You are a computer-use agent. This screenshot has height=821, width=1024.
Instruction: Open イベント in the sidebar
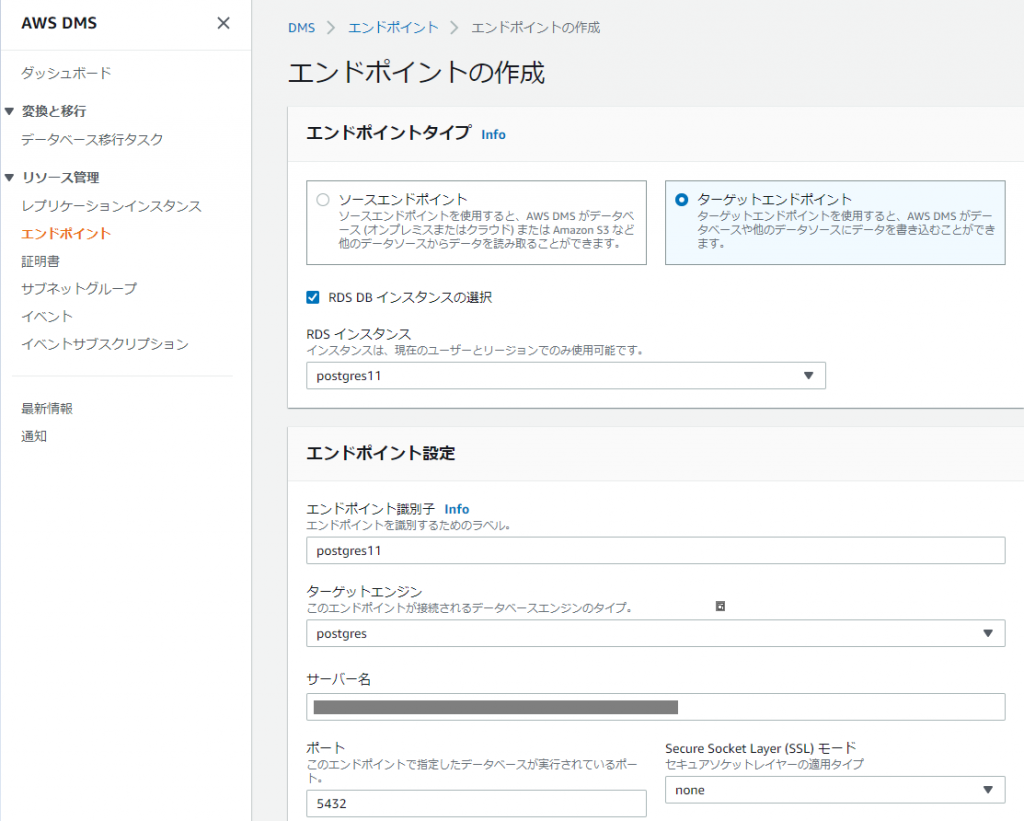[47, 316]
